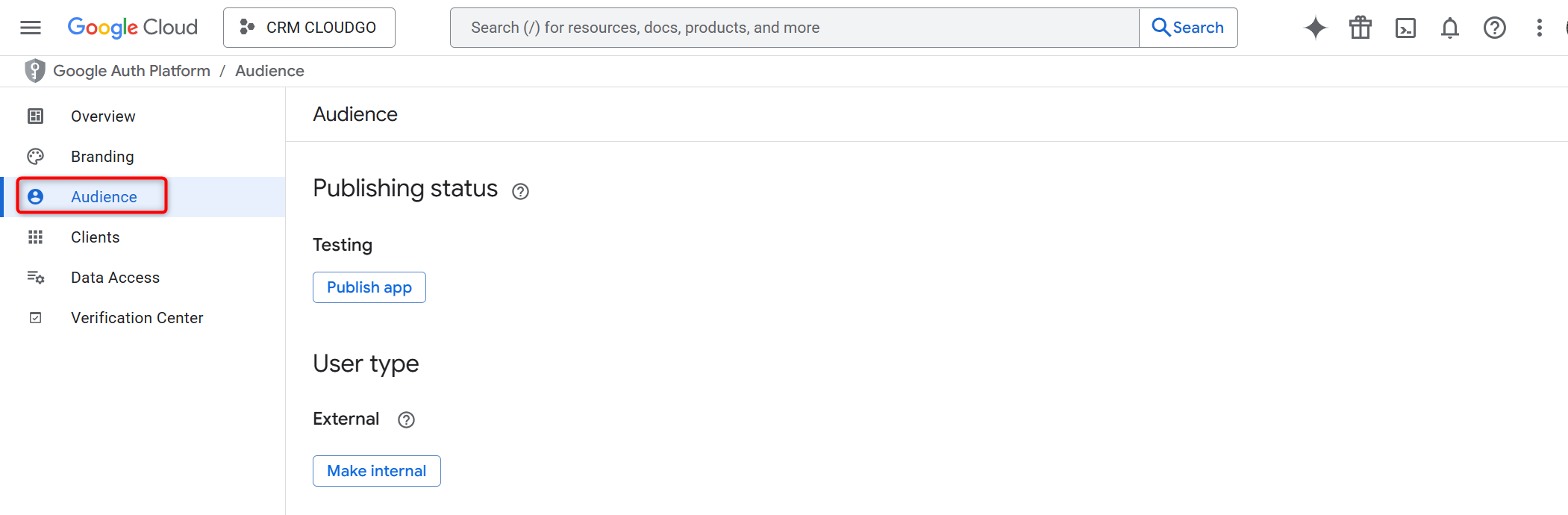Select Overview in the sidebar
This screenshot has height=515, width=1568.
[x=103, y=116]
